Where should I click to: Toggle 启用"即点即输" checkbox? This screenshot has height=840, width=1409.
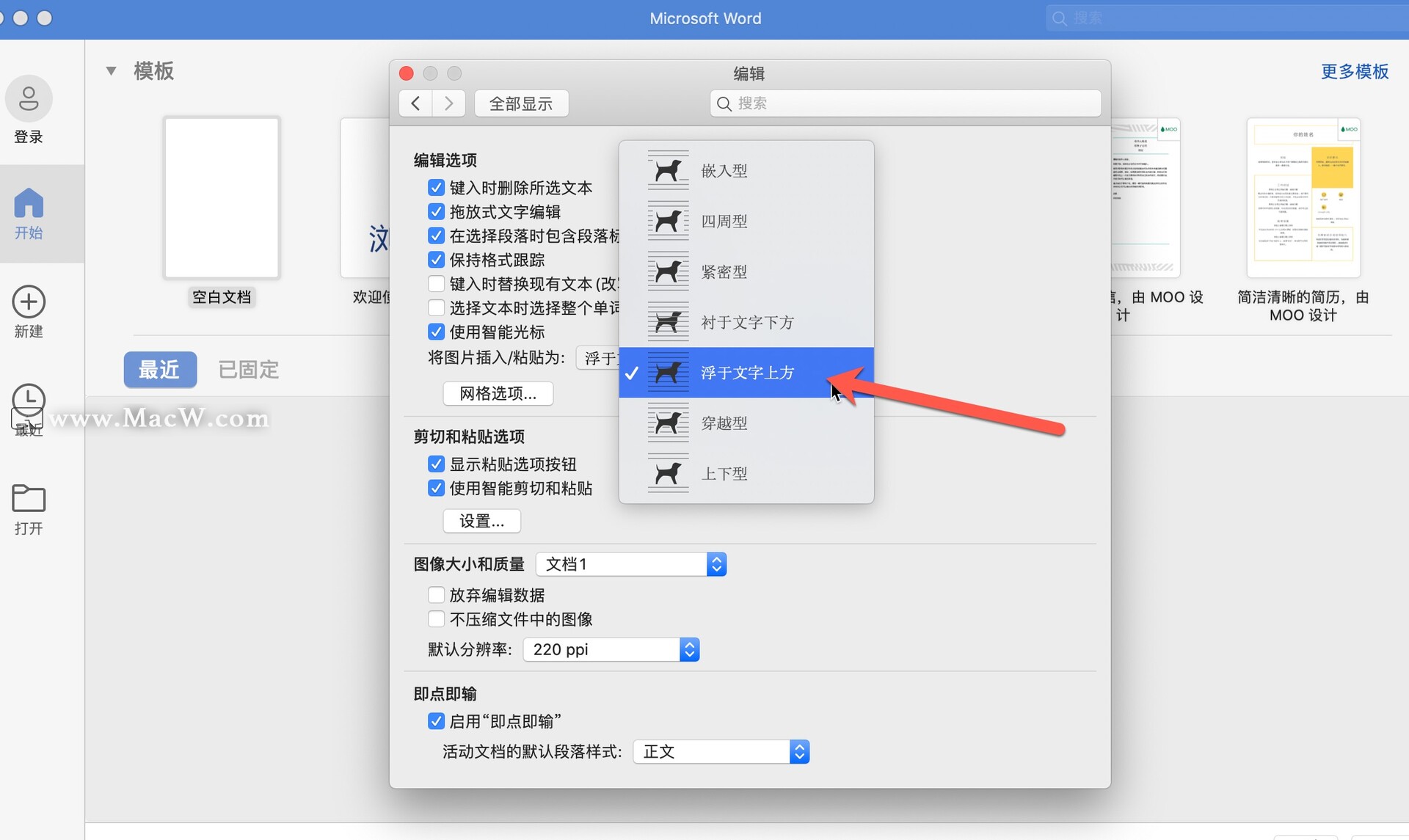(436, 721)
